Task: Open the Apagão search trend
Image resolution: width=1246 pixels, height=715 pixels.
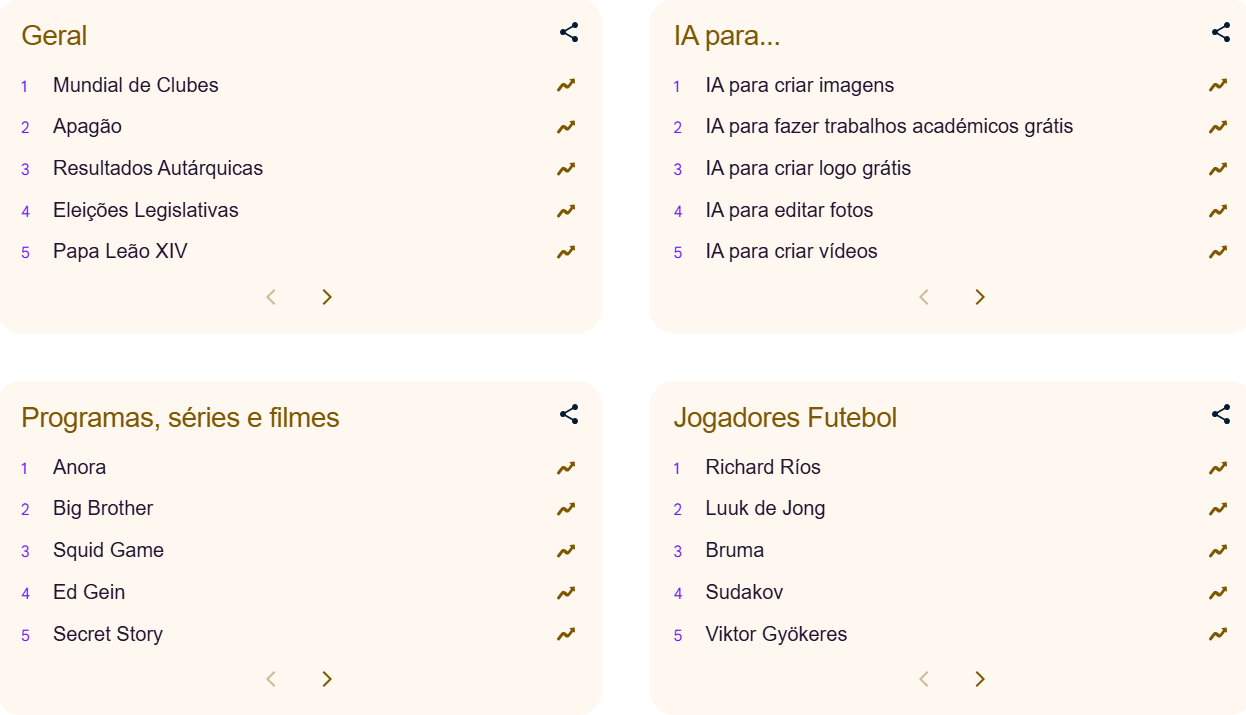Action: coord(87,127)
